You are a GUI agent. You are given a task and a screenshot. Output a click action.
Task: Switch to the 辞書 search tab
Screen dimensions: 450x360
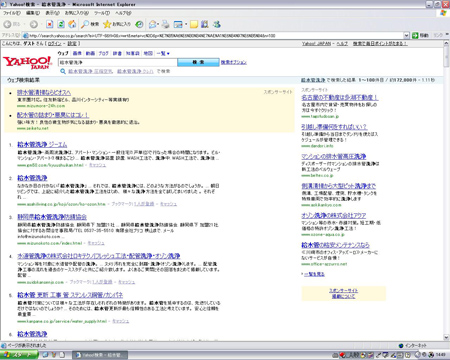coord(117,53)
